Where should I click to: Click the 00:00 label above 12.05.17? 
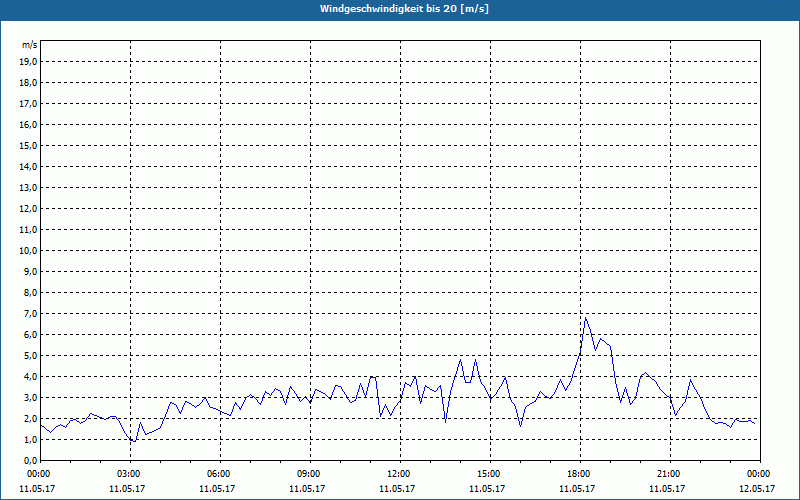coord(760,474)
